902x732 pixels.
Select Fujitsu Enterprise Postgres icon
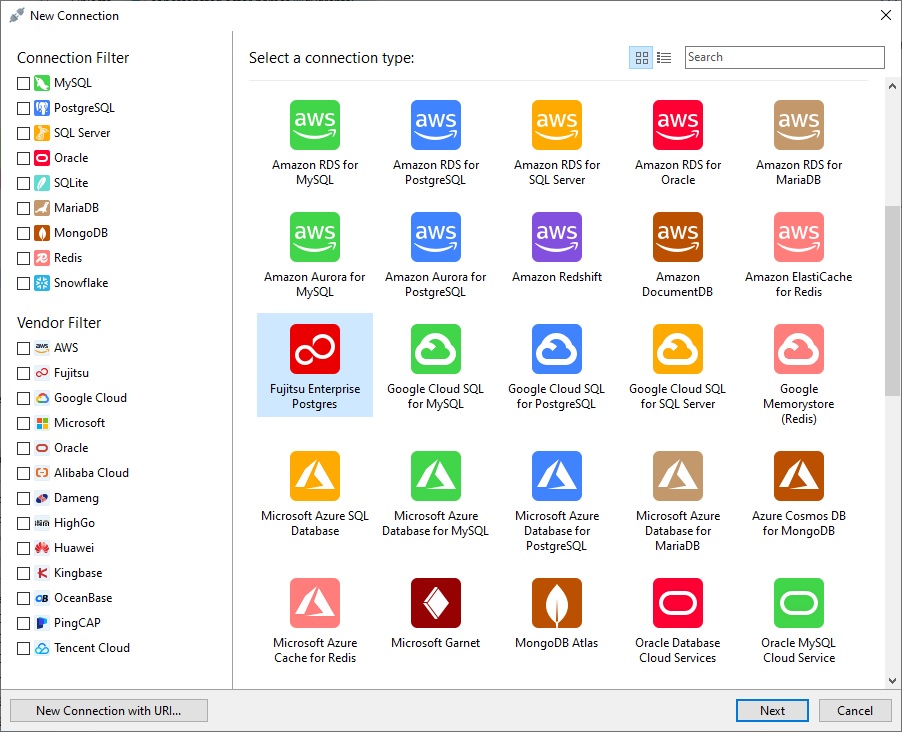pyautogui.click(x=315, y=349)
